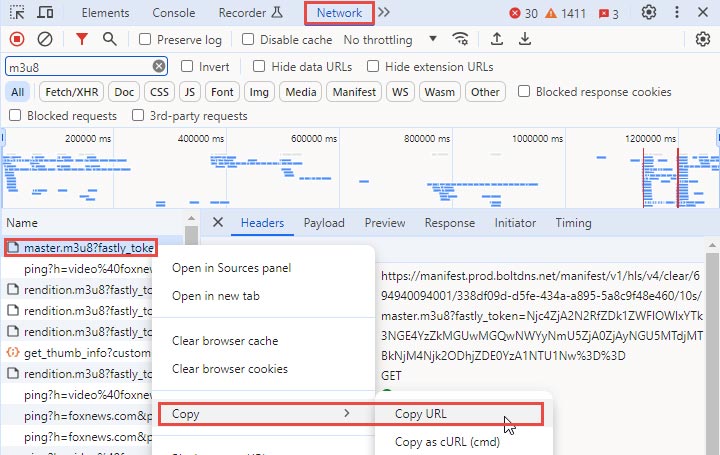This screenshot has width=720, height=455.
Task: Open the three-dot customize DevTools menu
Action: 676,12
